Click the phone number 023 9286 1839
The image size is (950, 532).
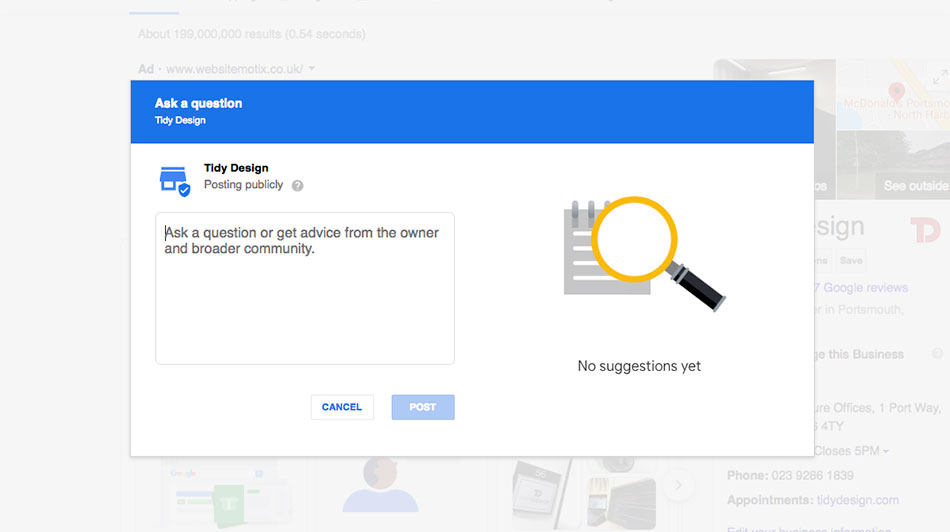point(812,476)
